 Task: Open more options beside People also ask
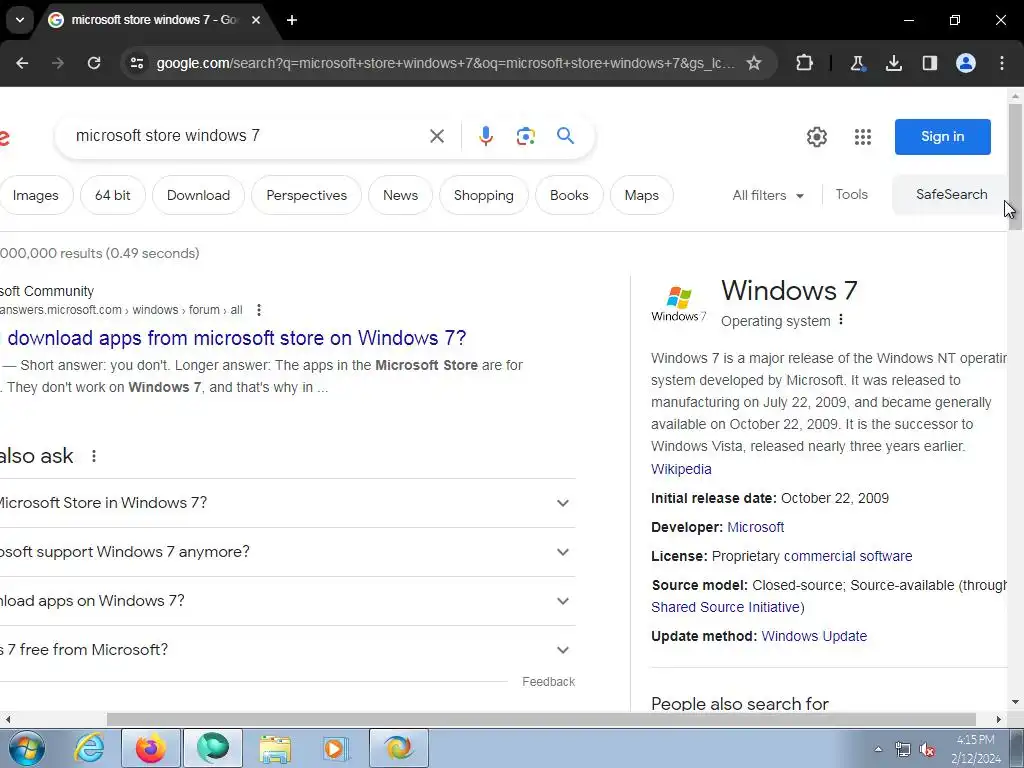pyautogui.click(x=94, y=456)
